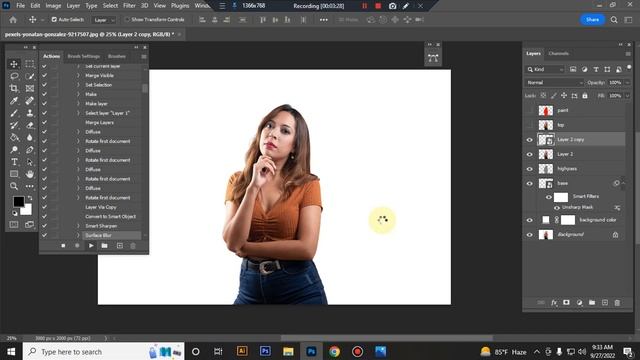
Task: Click the add layer style fx icon
Action: [x=554, y=302]
